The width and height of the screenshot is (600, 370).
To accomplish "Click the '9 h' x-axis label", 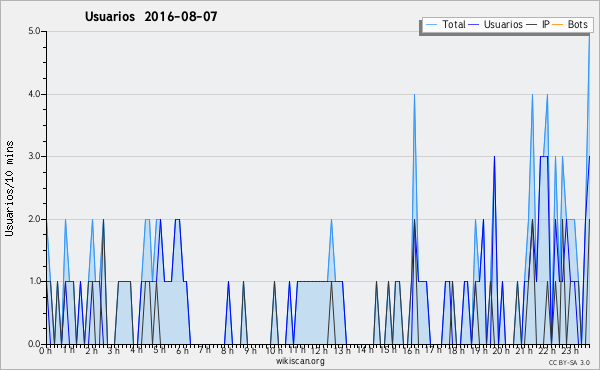I will click(x=250, y=351).
